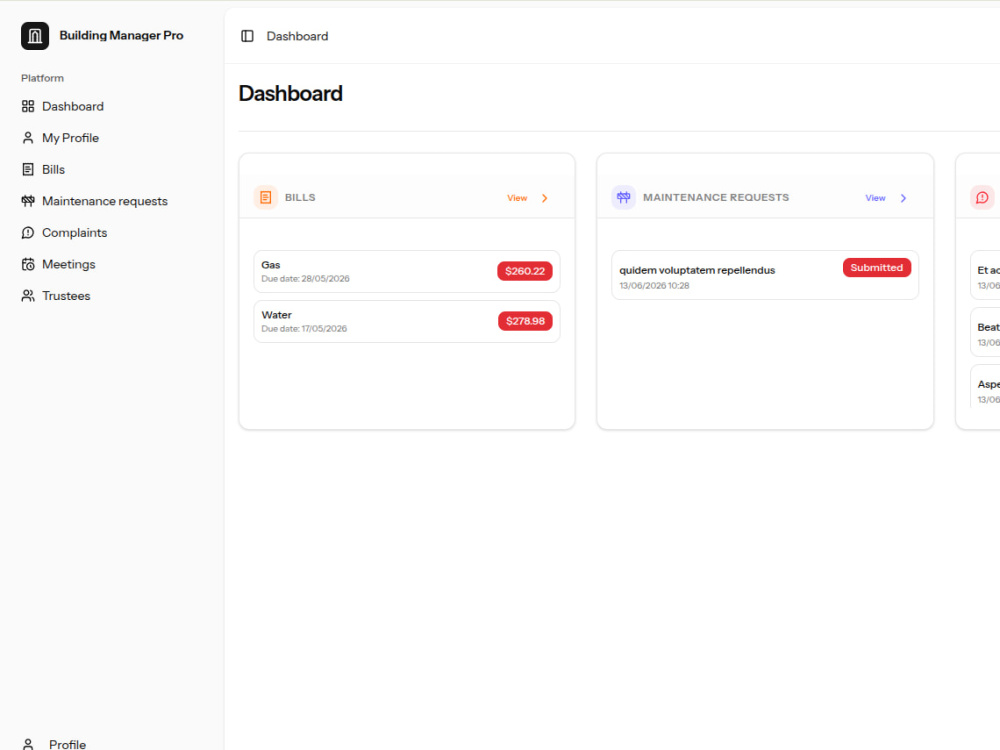Image resolution: width=1000 pixels, height=750 pixels.
Task: Open My Profile in sidebar
Action: point(112,138)
